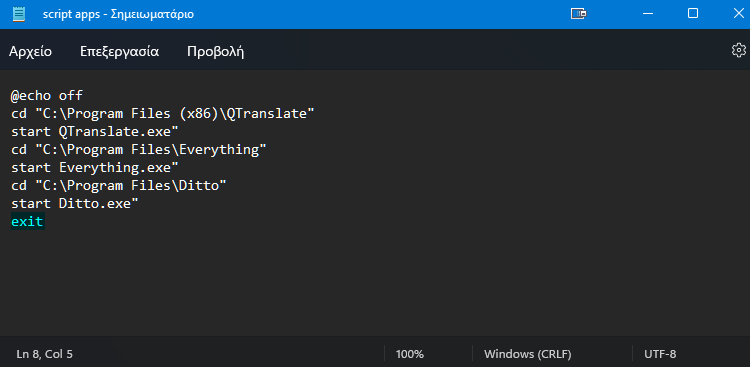Place cursor in the @echo off line
This screenshot has width=750, height=367.
(x=47, y=96)
